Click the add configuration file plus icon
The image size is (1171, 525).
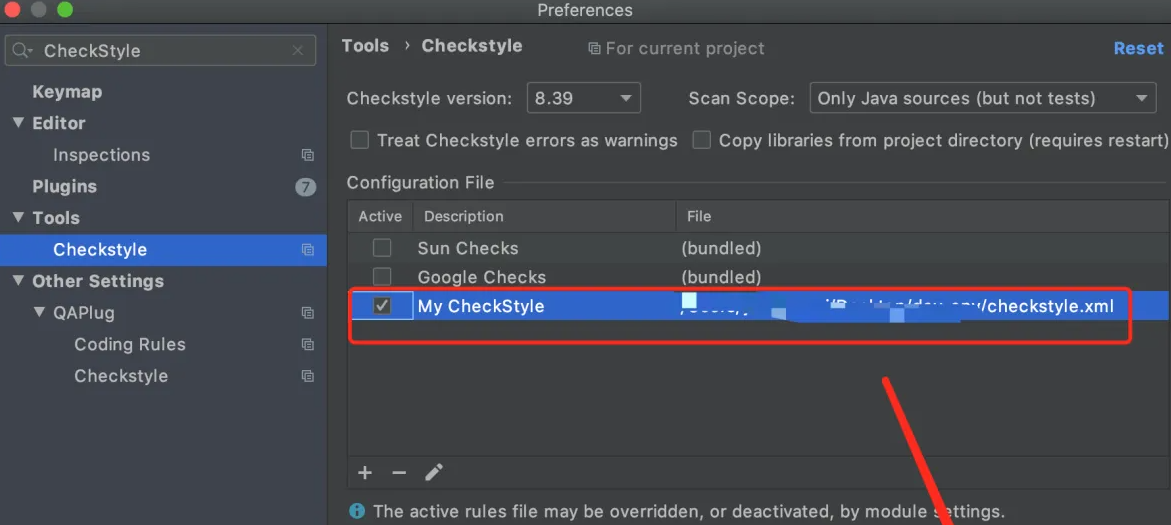(365, 473)
